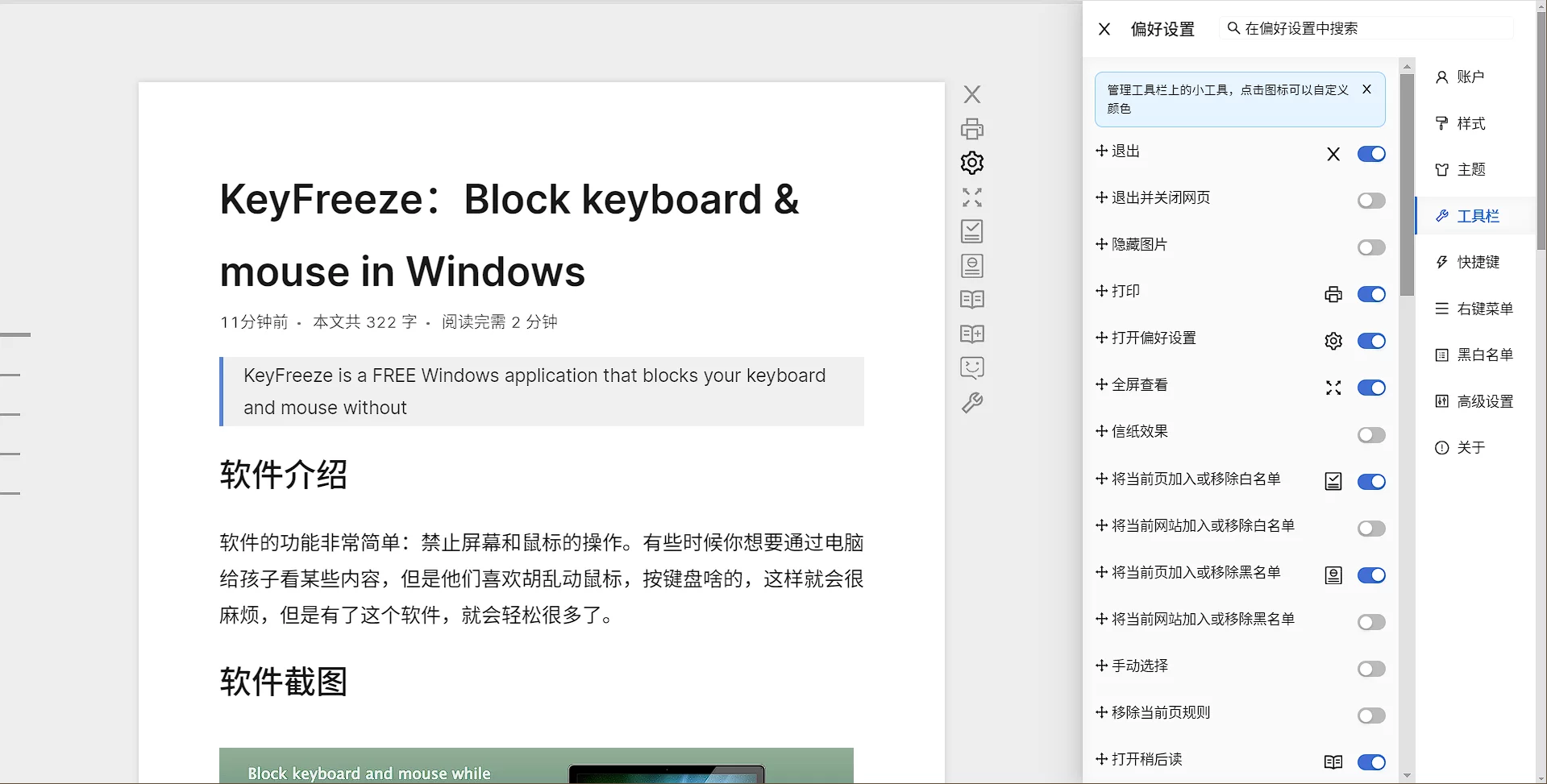Enable the 隐藏图片 toggle
This screenshot has height=784, width=1547.
click(x=1370, y=247)
